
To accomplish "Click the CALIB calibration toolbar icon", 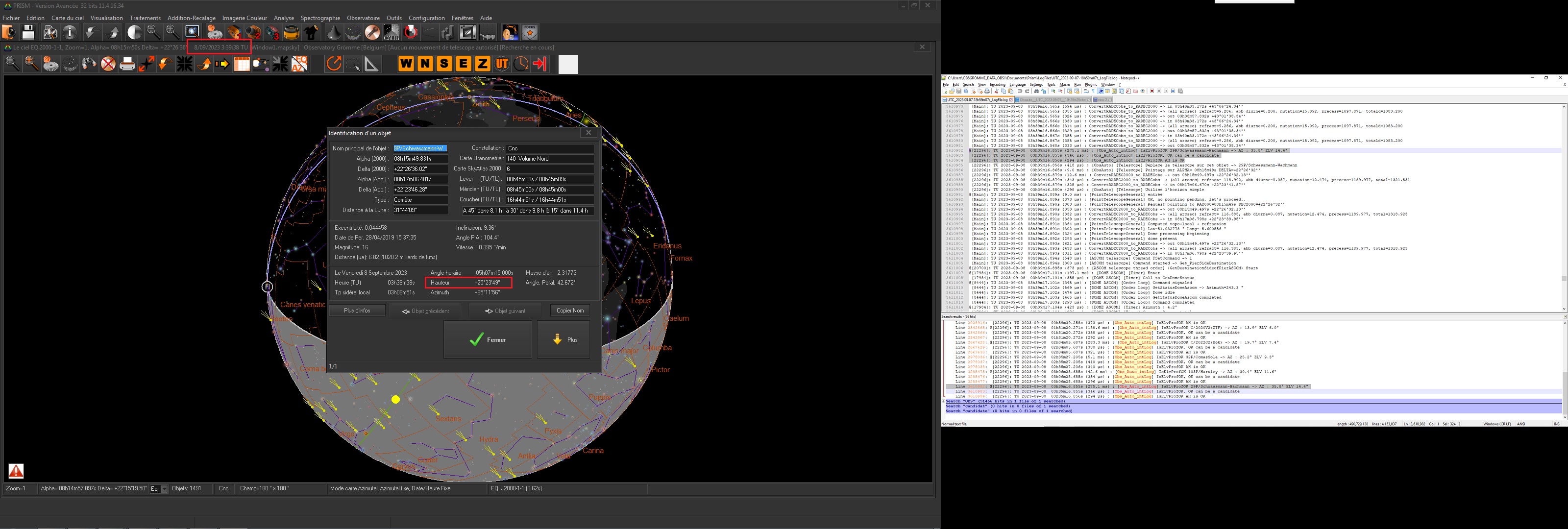I will pos(392,32).
